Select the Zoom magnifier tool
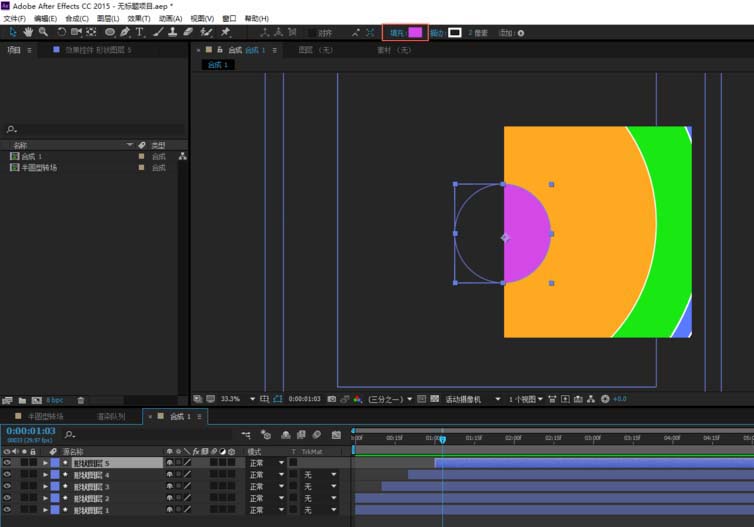Screen dimensions: 754x527 pyautogui.click(x=43, y=32)
